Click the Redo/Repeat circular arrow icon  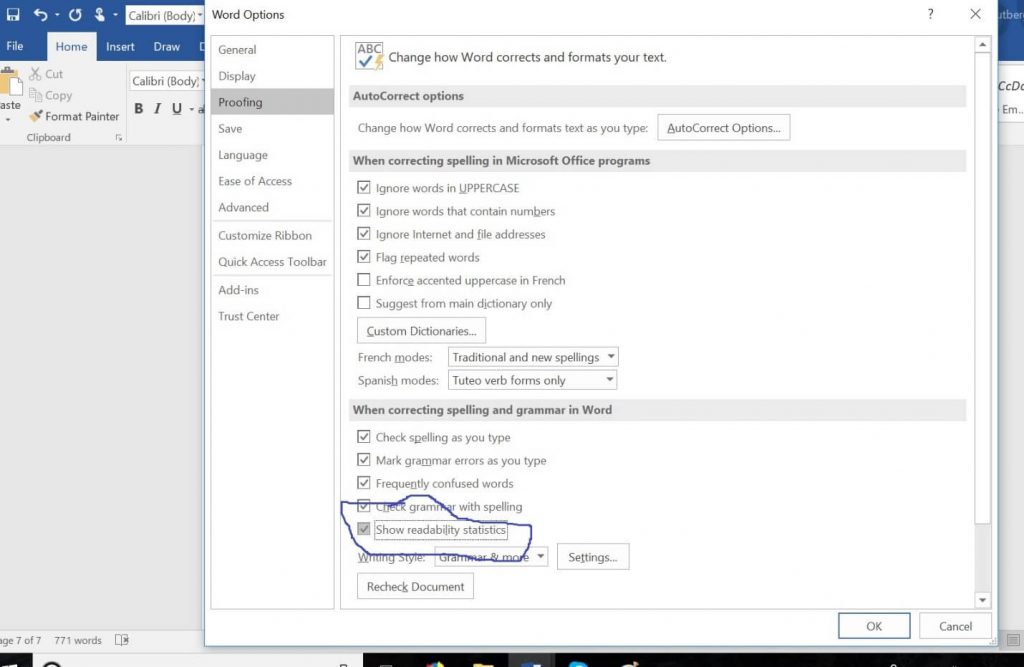pos(75,15)
